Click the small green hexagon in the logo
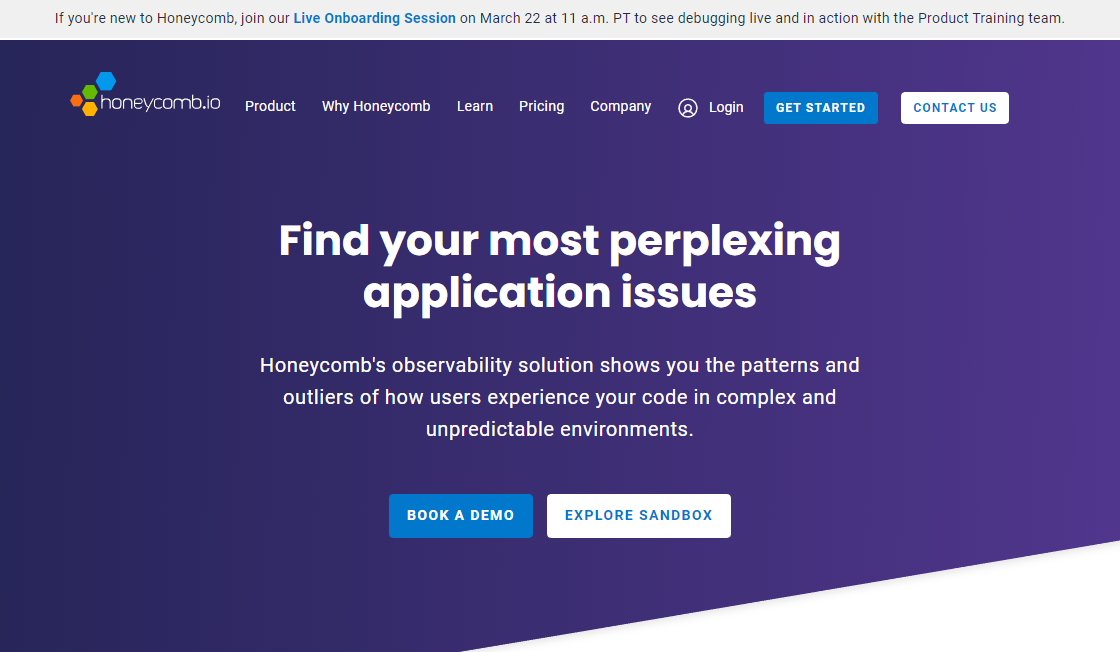The width and height of the screenshot is (1120, 652). pos(90,92)
